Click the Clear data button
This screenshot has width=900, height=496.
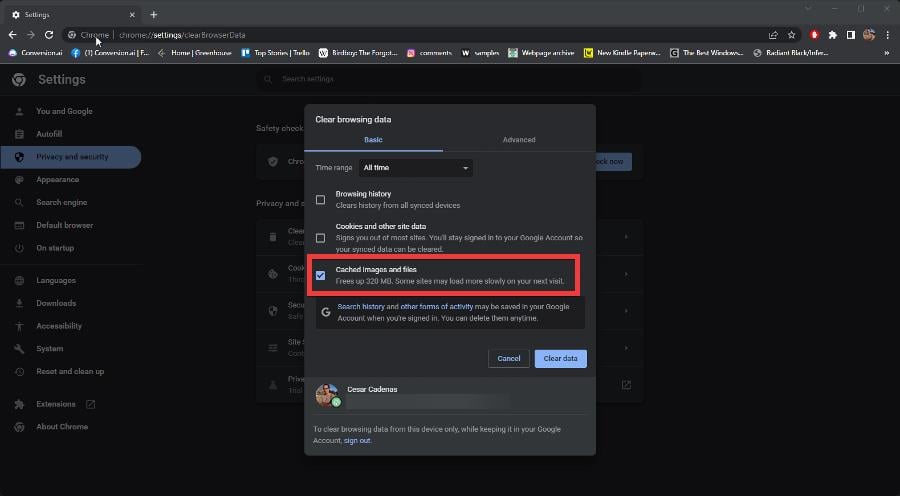click(x=561, y=358)
